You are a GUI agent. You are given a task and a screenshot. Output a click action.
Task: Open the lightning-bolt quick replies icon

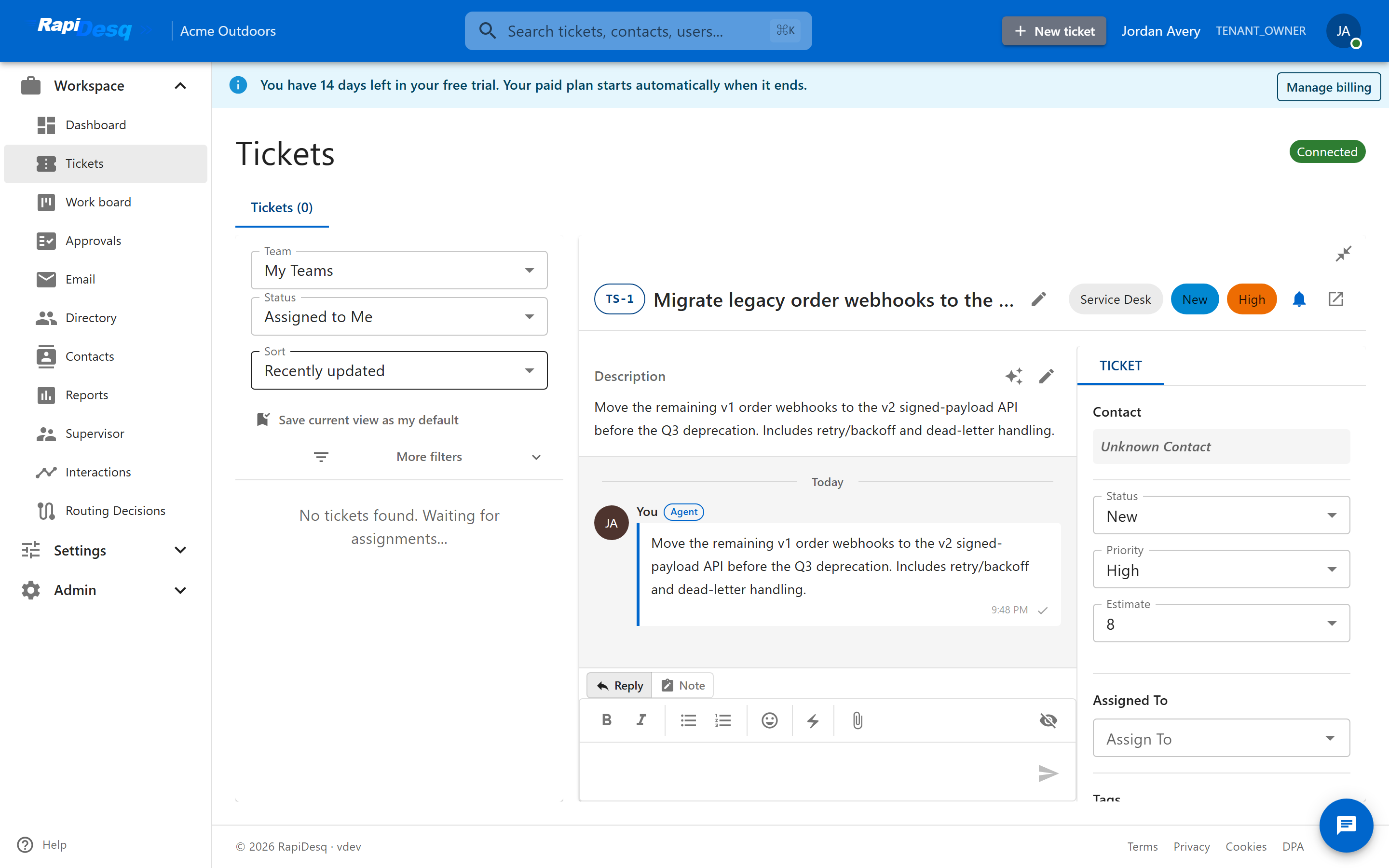click(813, 720)
